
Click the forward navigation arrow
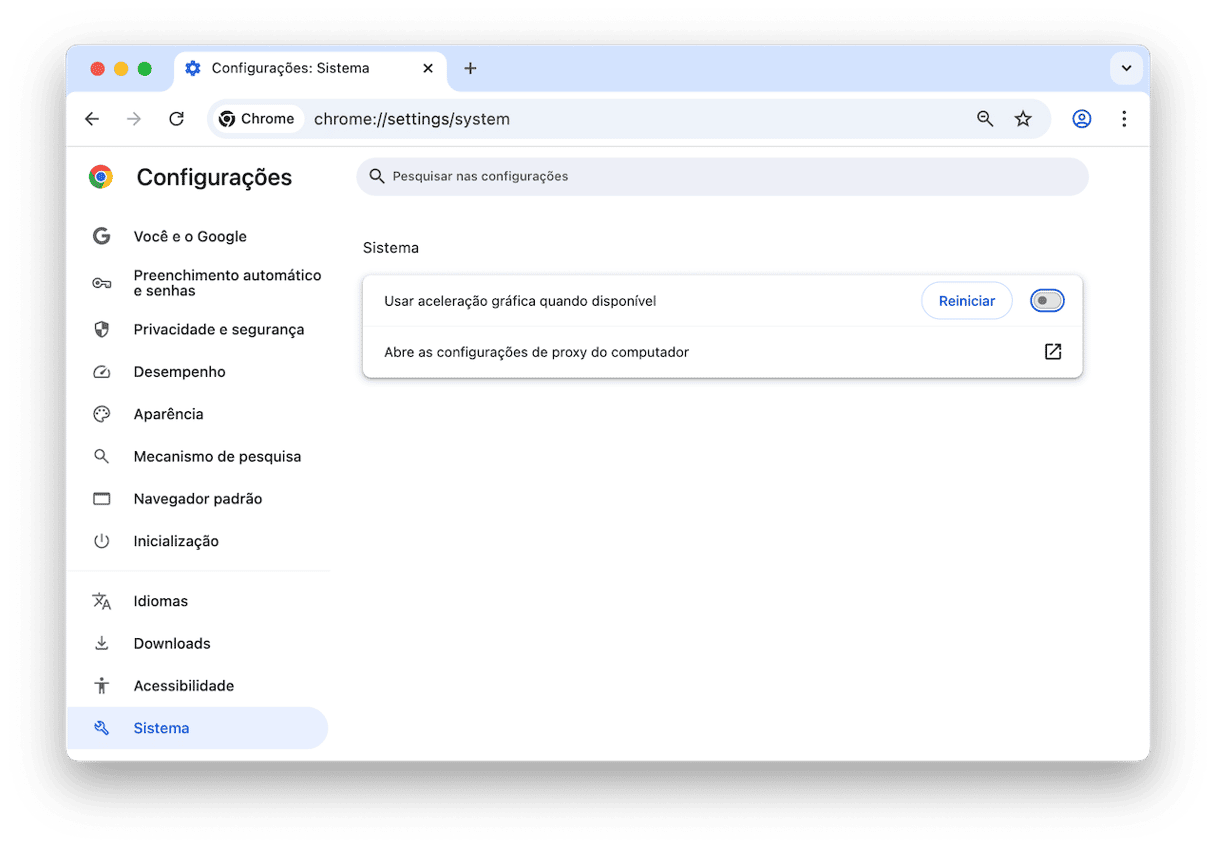point(134,119)
